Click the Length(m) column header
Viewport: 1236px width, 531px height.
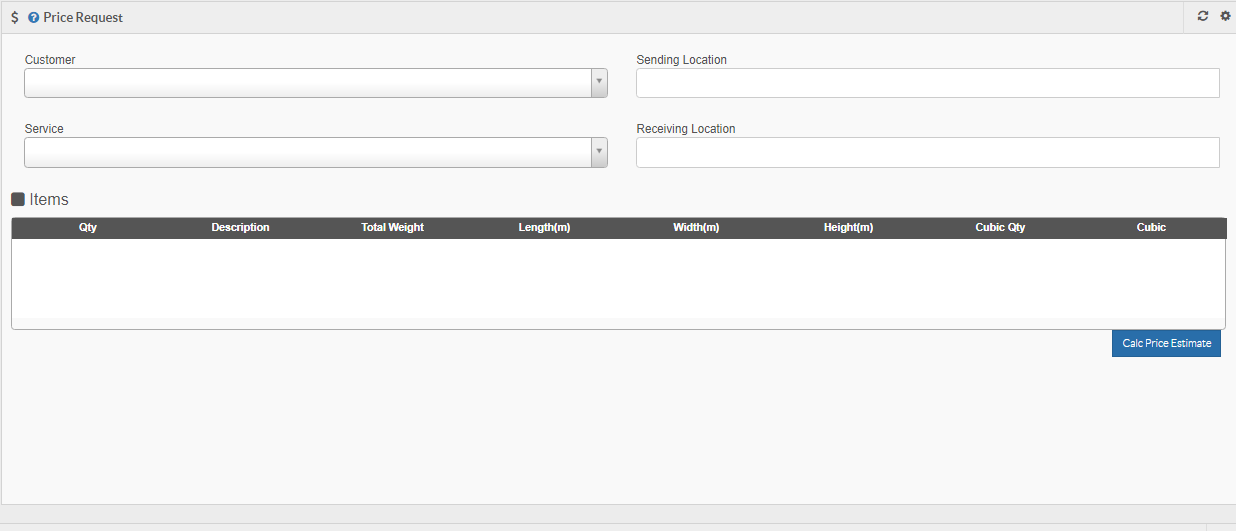[544, 228]
